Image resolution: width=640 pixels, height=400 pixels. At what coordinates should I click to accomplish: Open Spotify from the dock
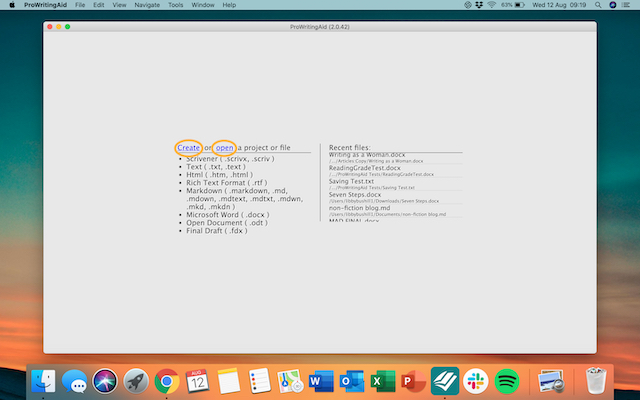507,381
